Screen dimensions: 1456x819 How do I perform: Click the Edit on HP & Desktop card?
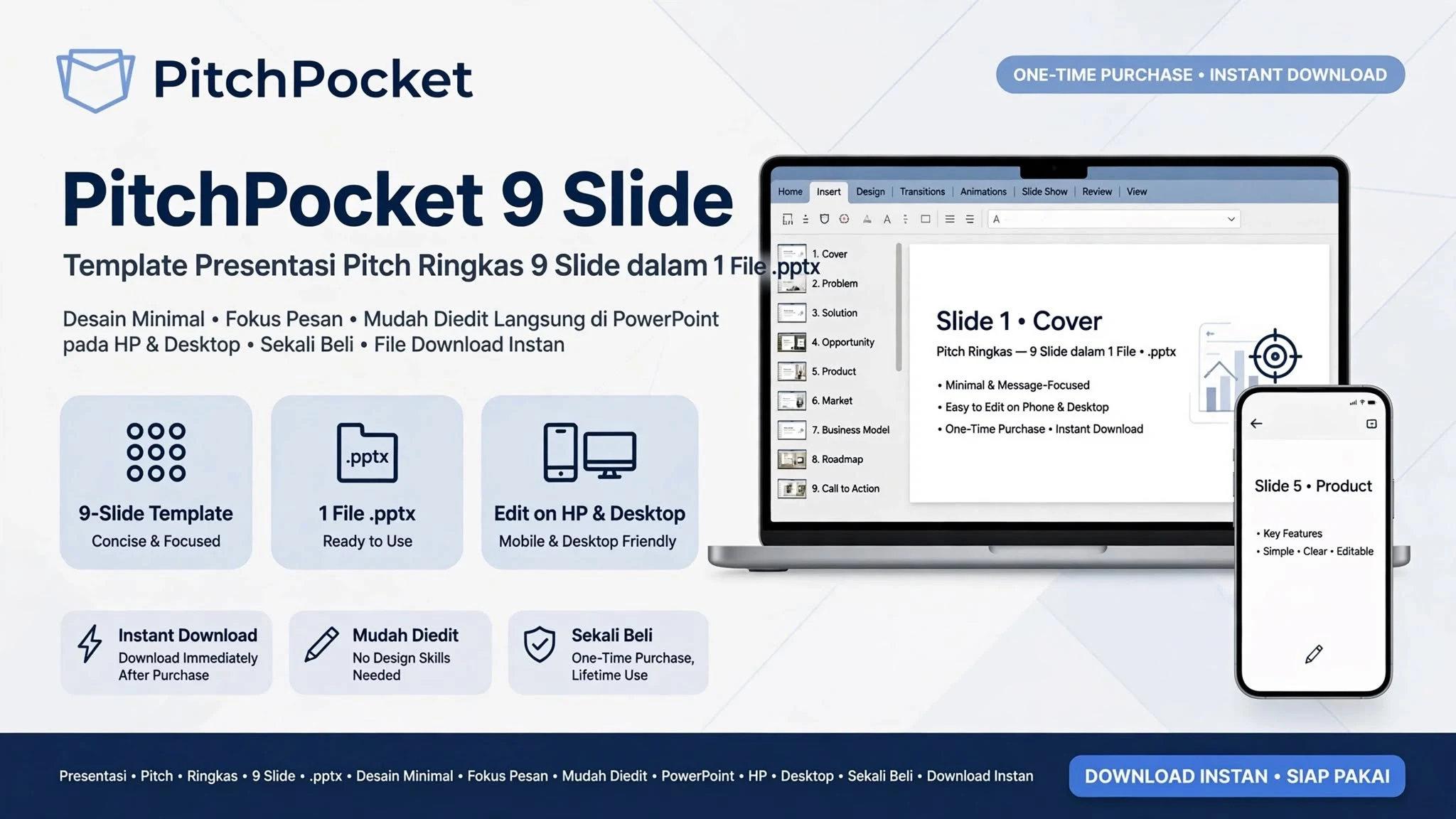coord(589,482)
